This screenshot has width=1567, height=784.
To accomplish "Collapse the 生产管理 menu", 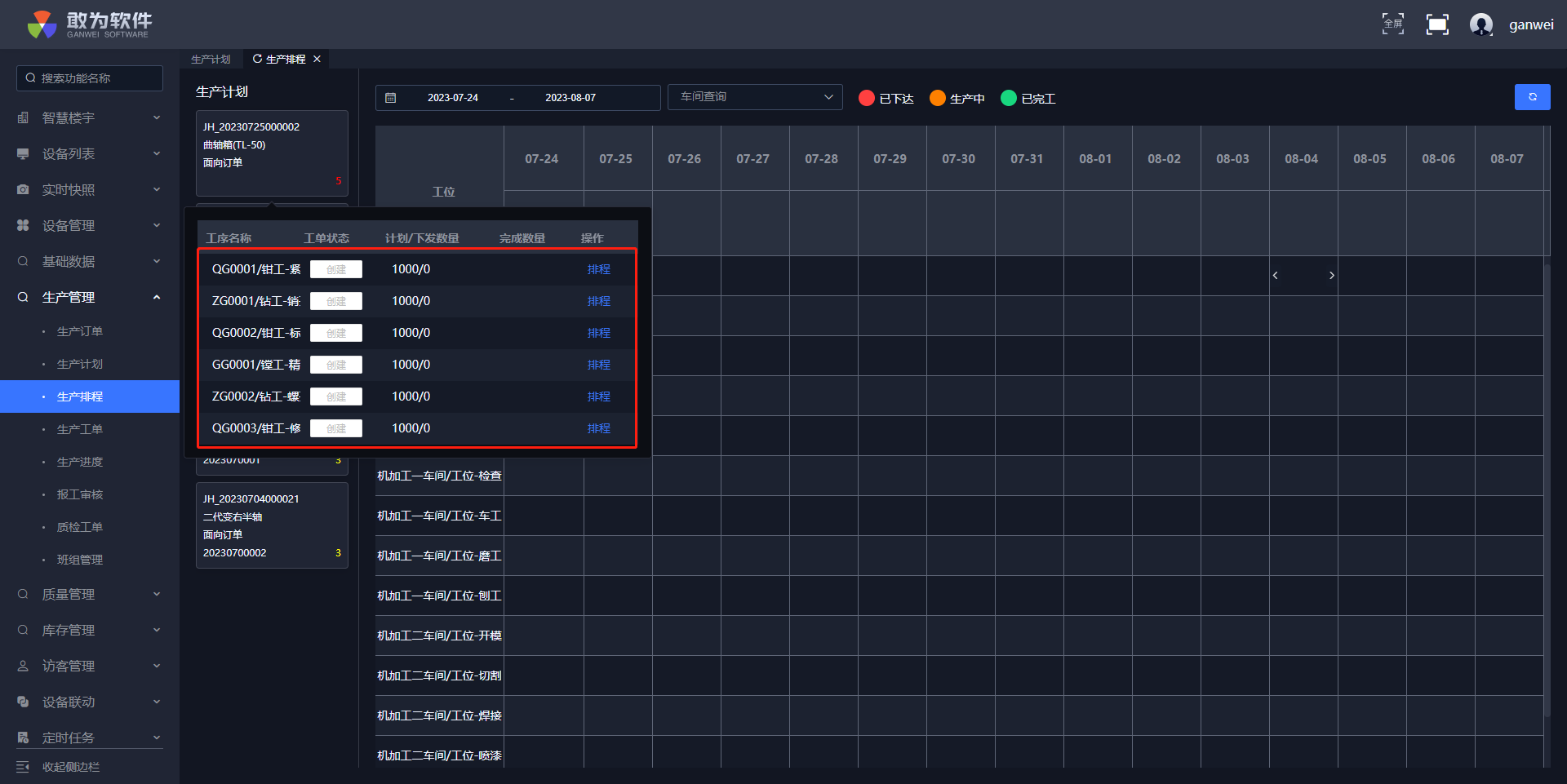I will [90, 298].
